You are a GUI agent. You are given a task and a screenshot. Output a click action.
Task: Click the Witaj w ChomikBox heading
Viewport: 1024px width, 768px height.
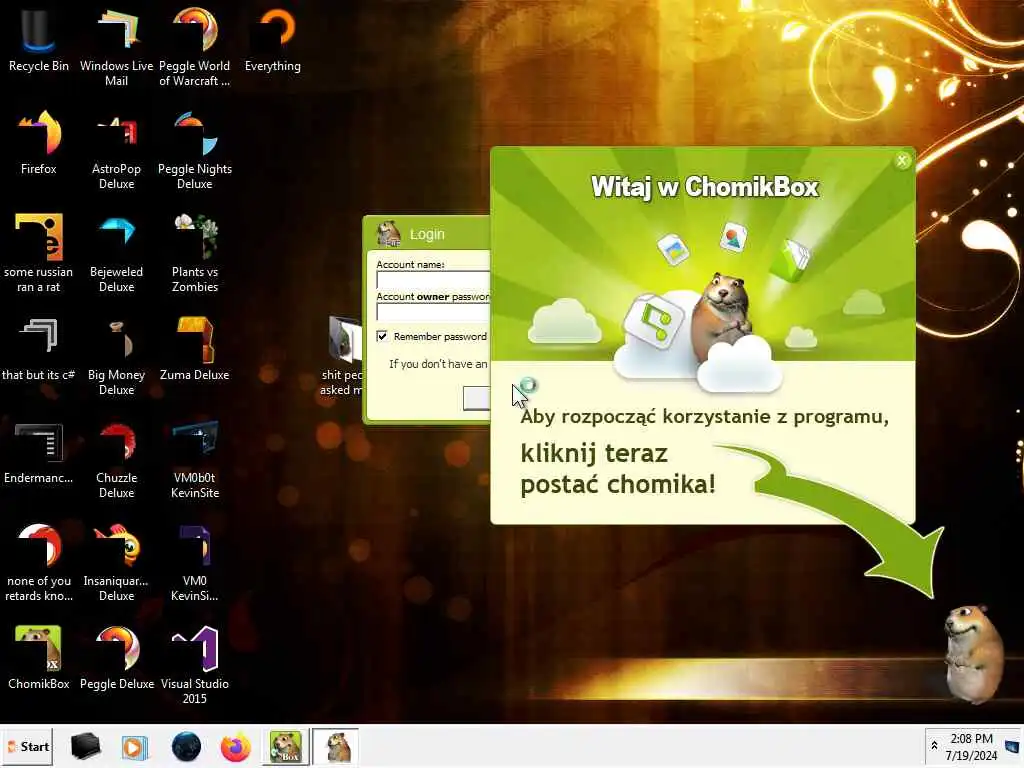704,187
